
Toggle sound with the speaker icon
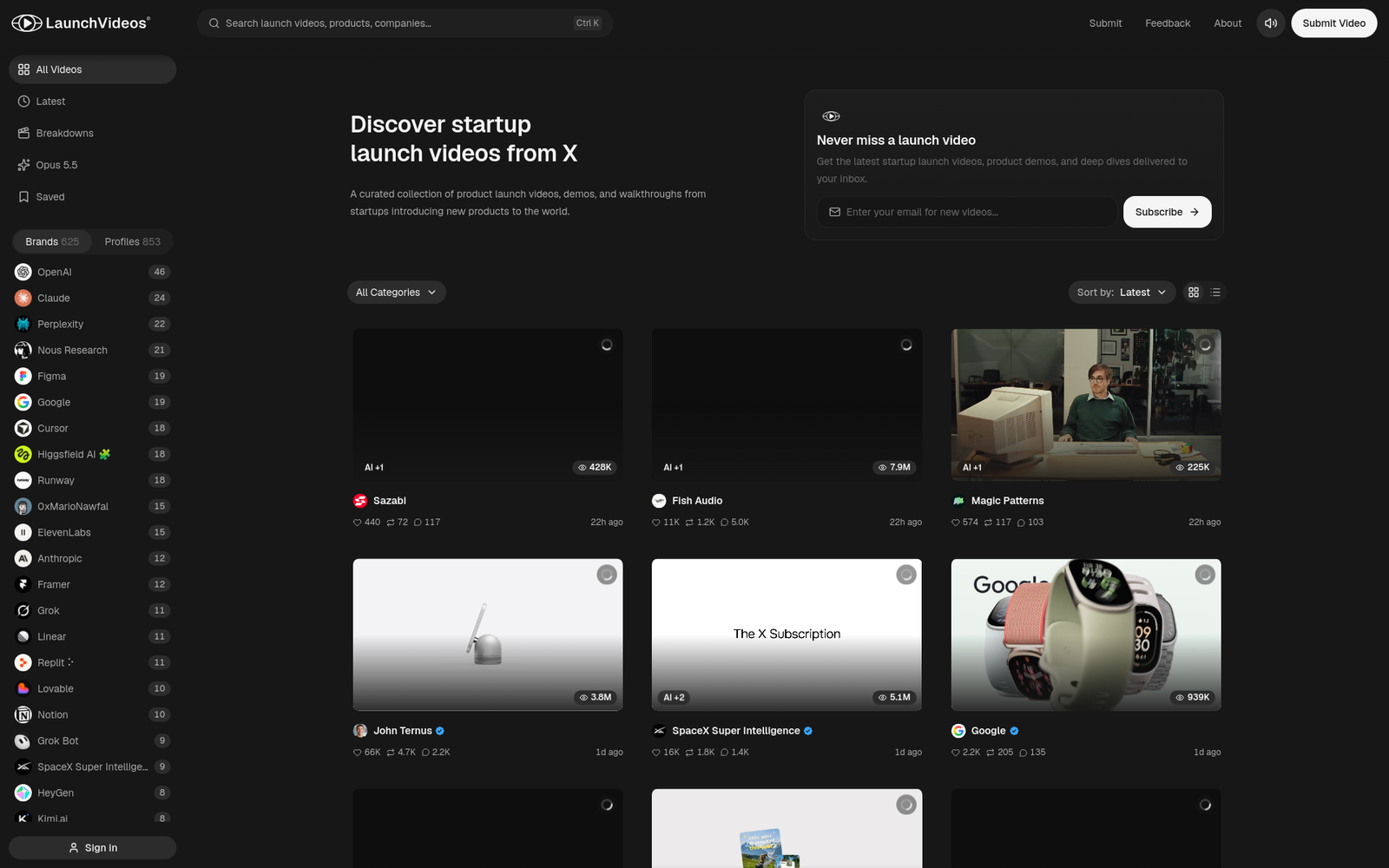pos(1270,23)
